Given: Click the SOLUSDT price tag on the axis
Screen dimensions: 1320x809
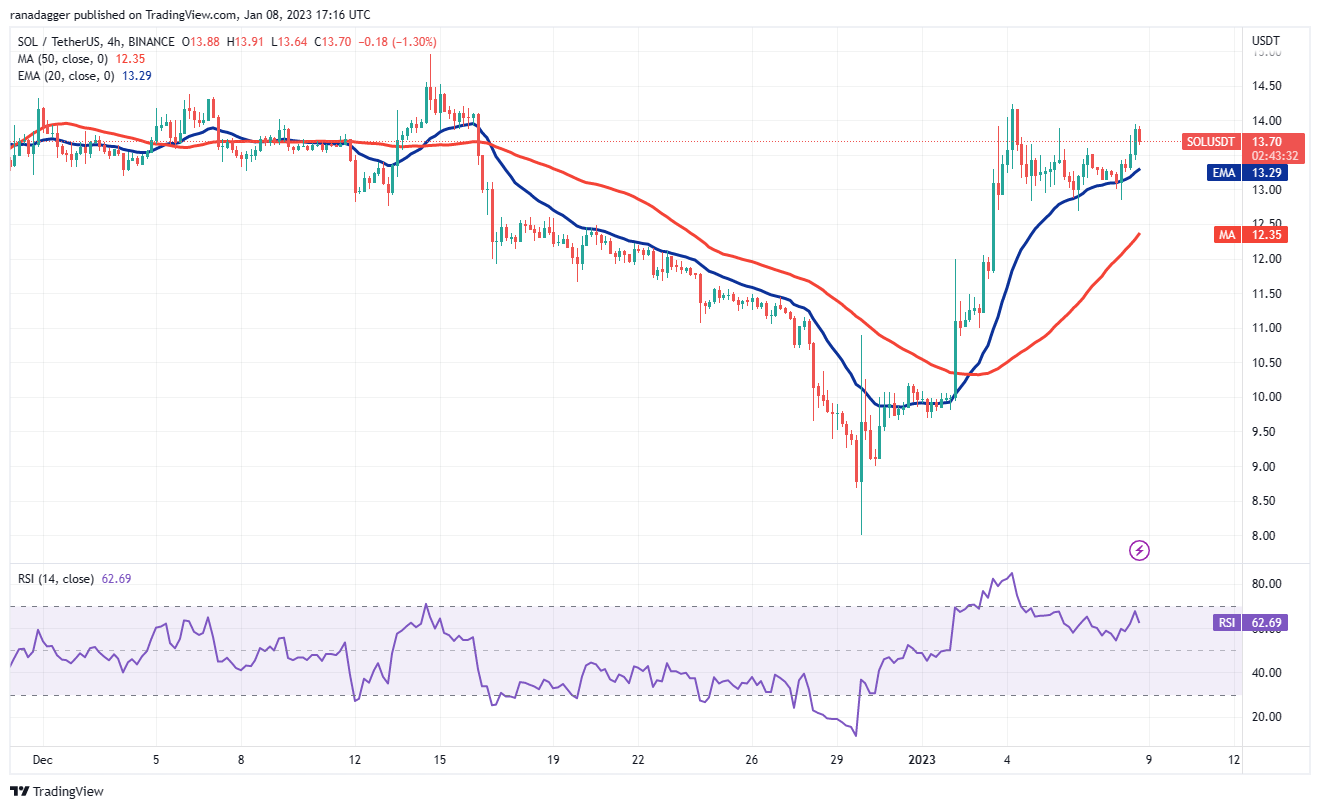Looking at the screenshot, I should click(x=1210, y=142).
